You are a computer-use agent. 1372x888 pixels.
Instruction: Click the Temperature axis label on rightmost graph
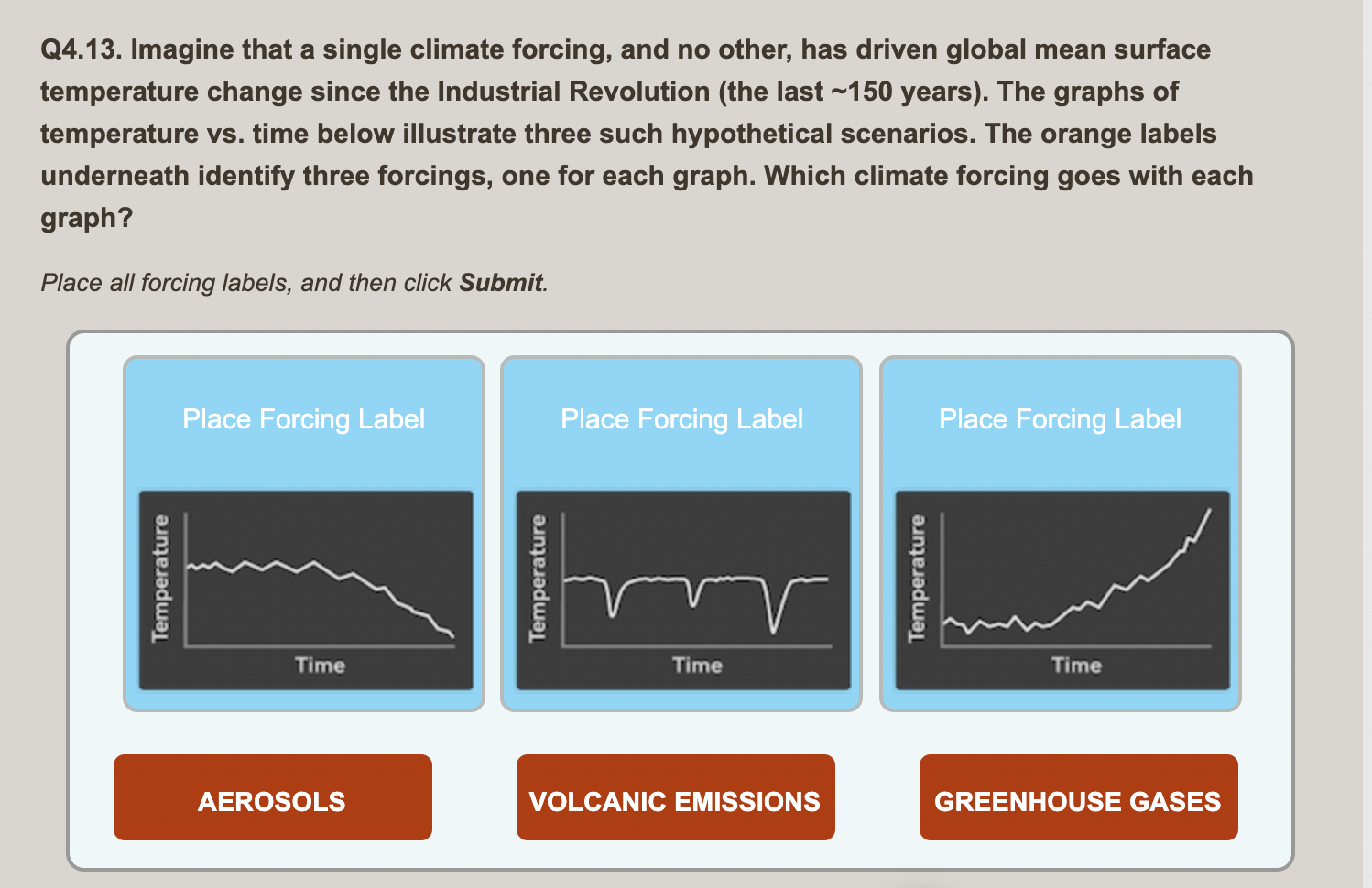[919, 574]
